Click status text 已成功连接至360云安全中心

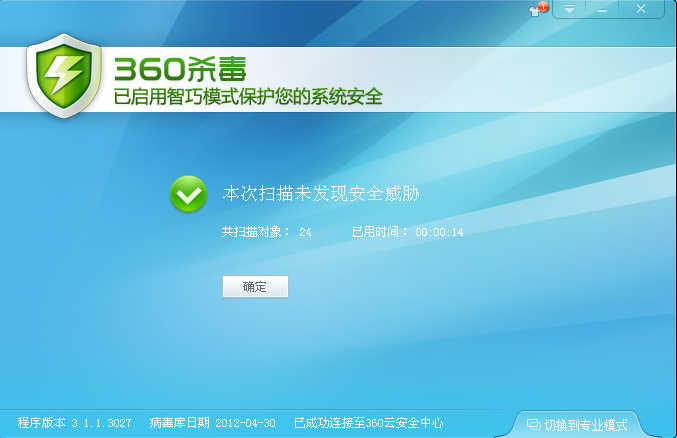click(369, 422)
